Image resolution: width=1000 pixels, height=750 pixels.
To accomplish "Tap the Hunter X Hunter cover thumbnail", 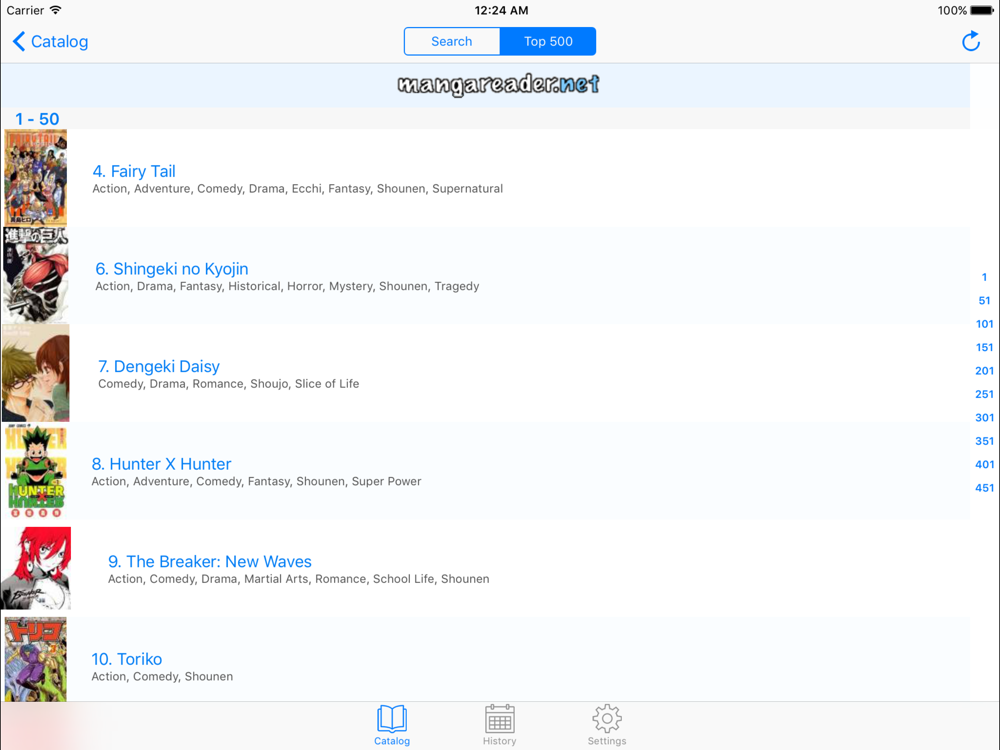I will [x=36, y=471].
